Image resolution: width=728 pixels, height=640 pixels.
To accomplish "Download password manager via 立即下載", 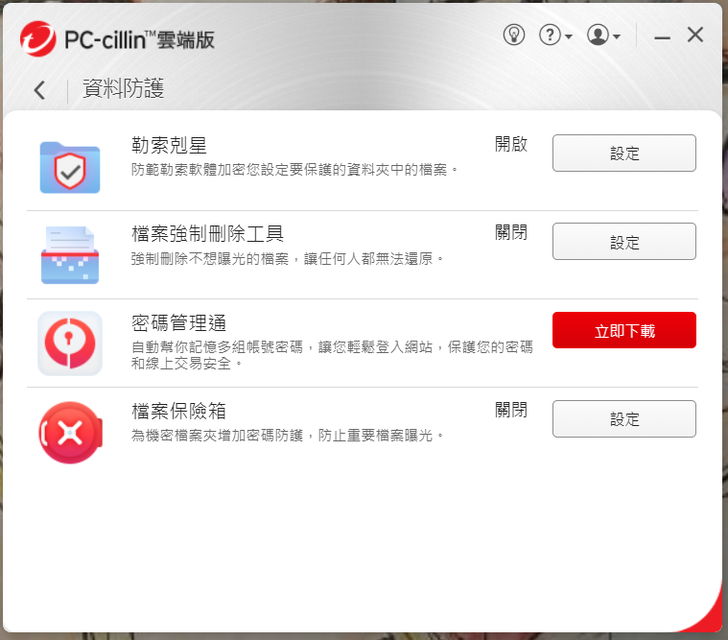I will click(x=624, y=330).
